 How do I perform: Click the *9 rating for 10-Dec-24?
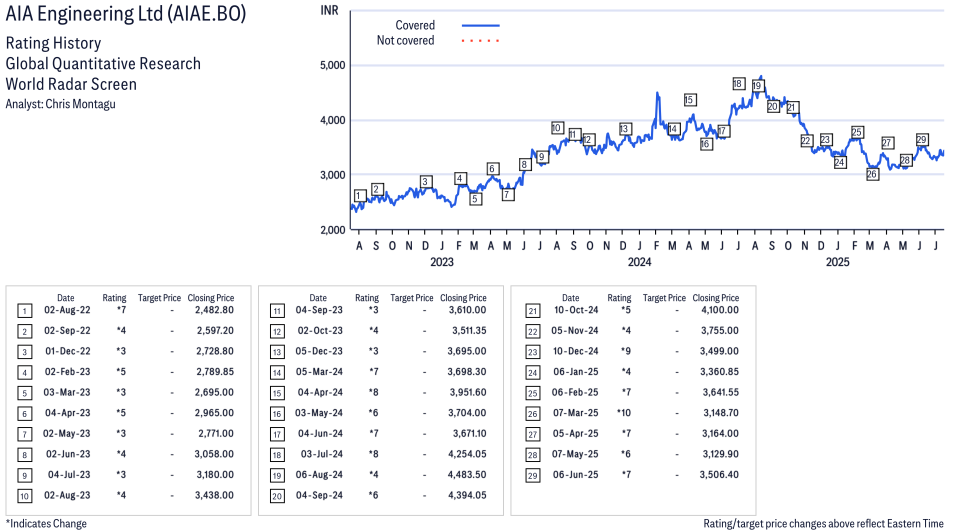tap(626, 351)
